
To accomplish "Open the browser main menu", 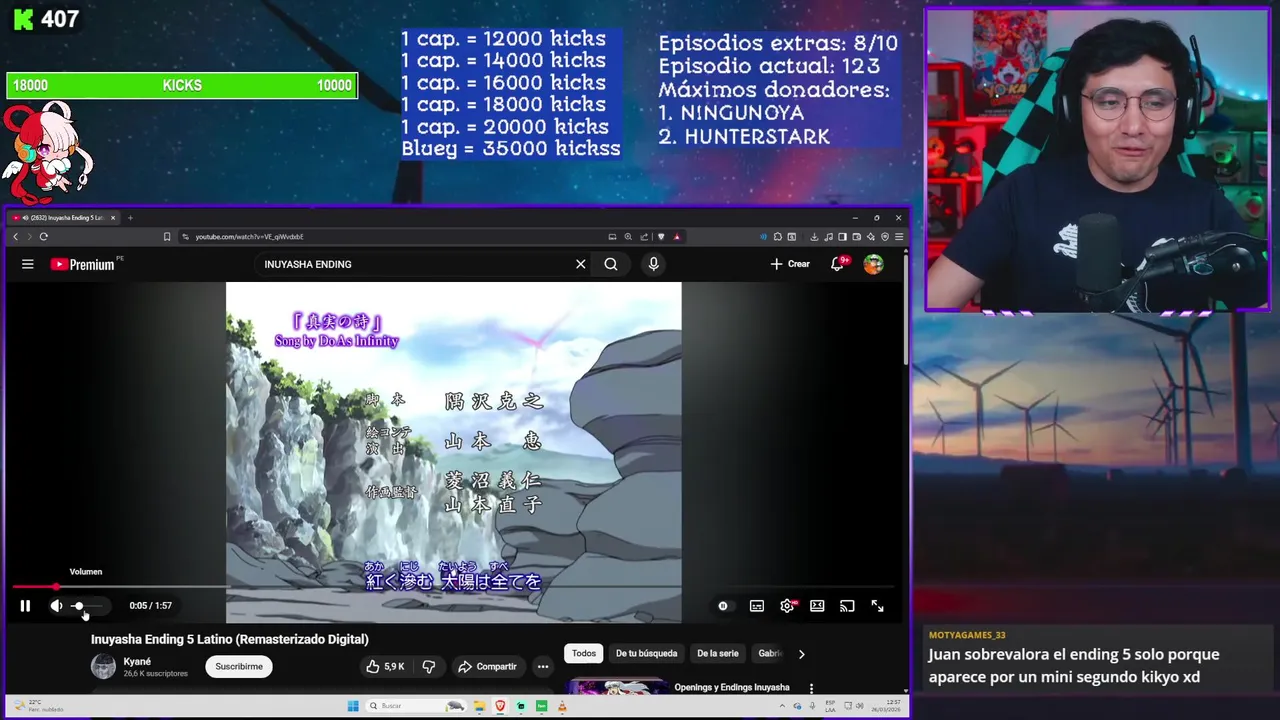I will tap(899, 237).
